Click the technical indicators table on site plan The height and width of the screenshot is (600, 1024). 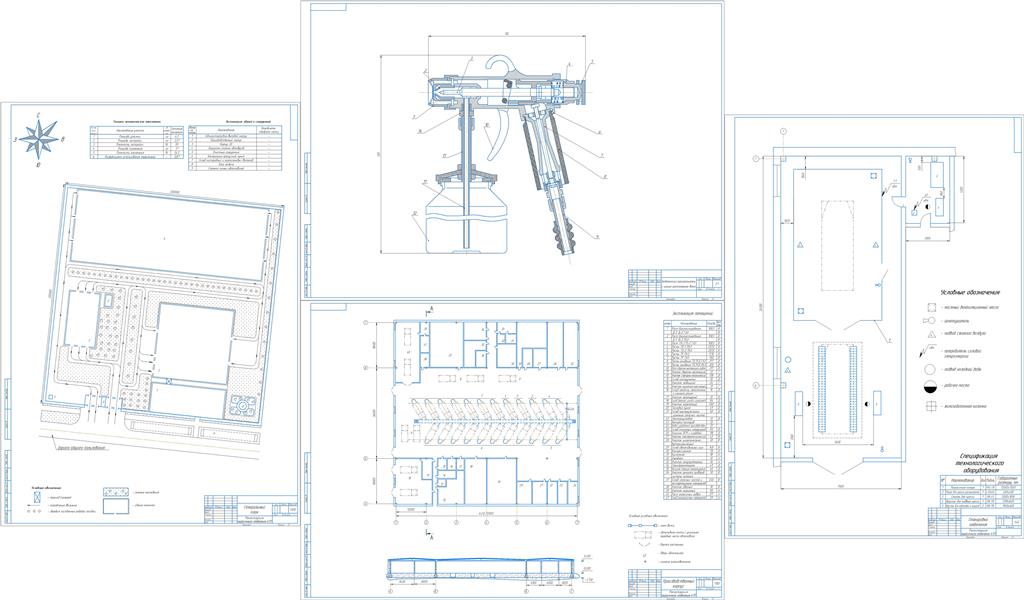coord(136,142)
